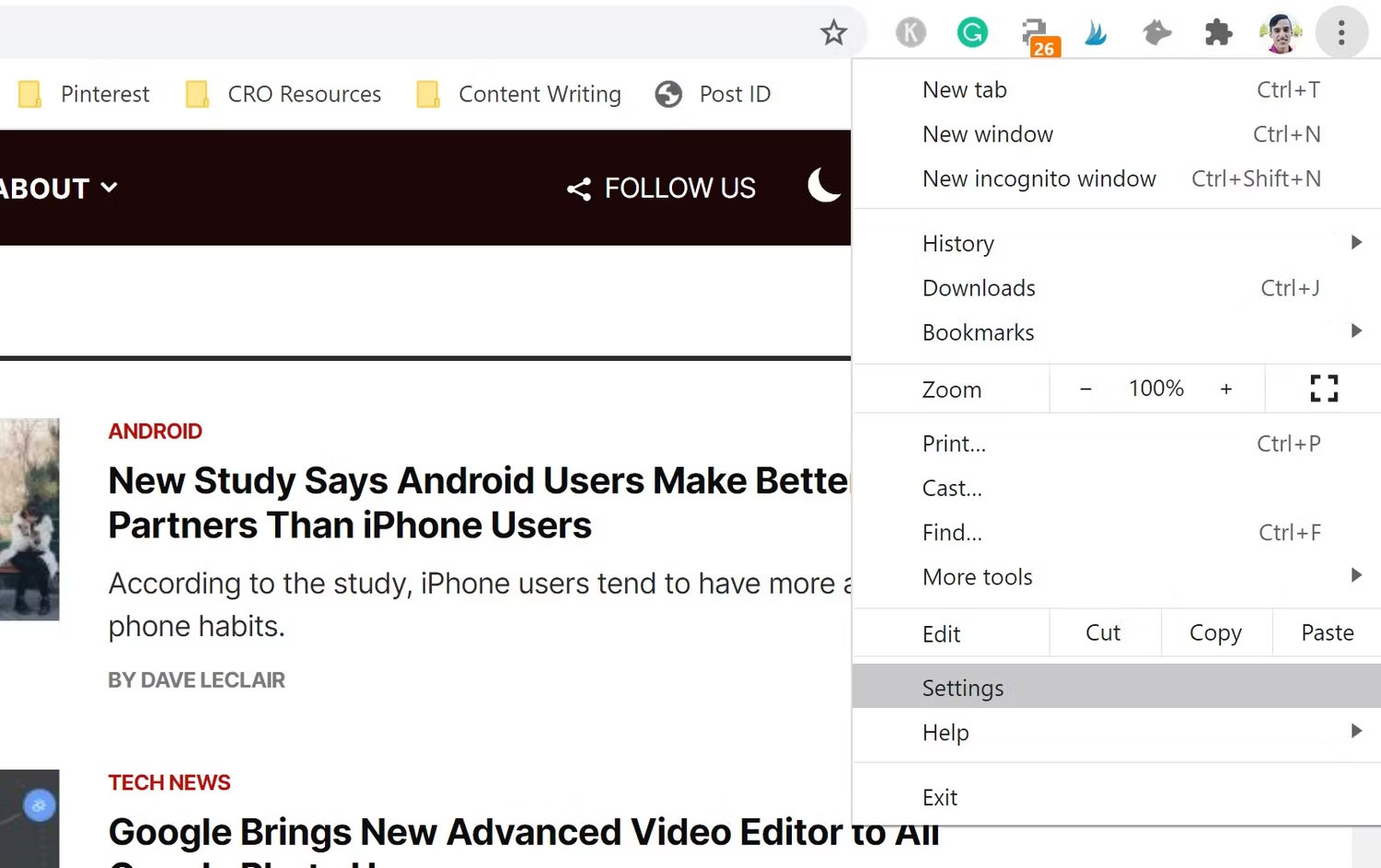
Task: Choose Exit from the Chrome menu
Action: pyautogui.click(x=1117, y=797)
